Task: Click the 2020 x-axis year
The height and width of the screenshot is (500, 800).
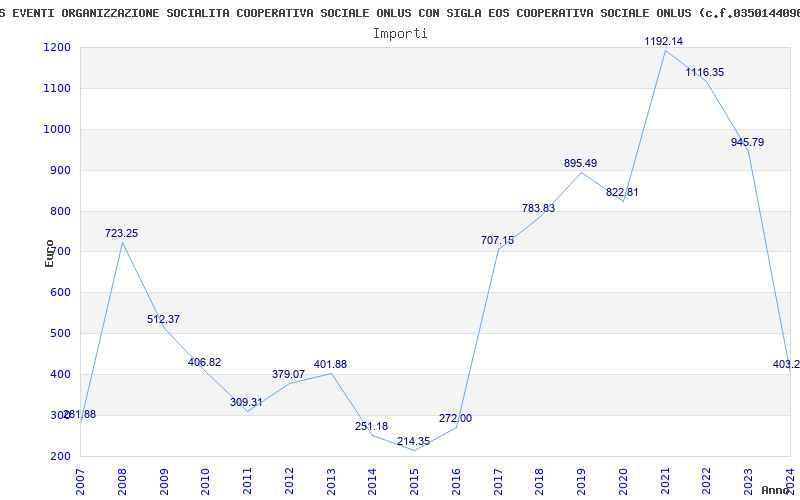Action: (623, 482)
